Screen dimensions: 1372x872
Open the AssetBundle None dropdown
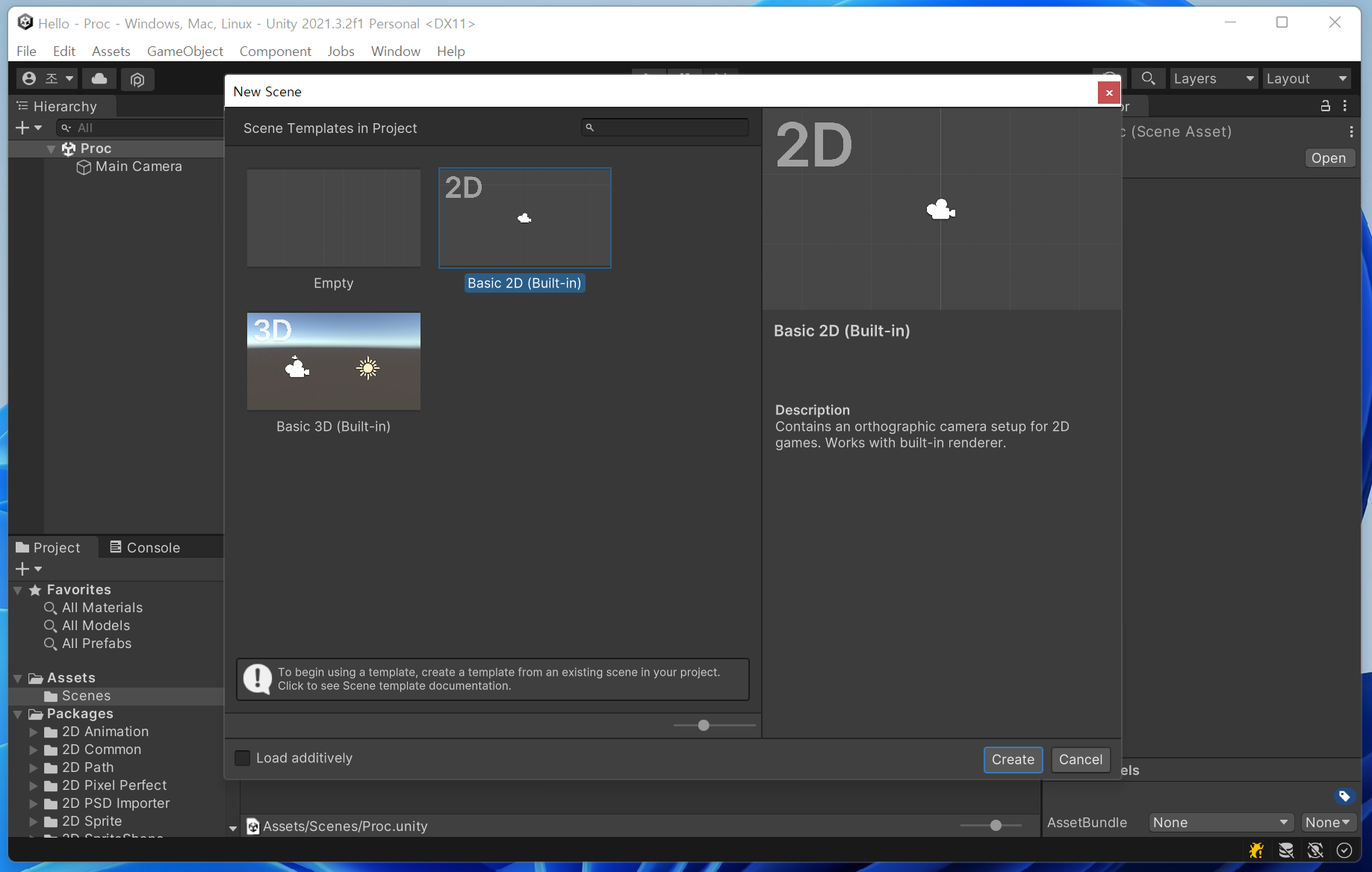click(1221, 822)
